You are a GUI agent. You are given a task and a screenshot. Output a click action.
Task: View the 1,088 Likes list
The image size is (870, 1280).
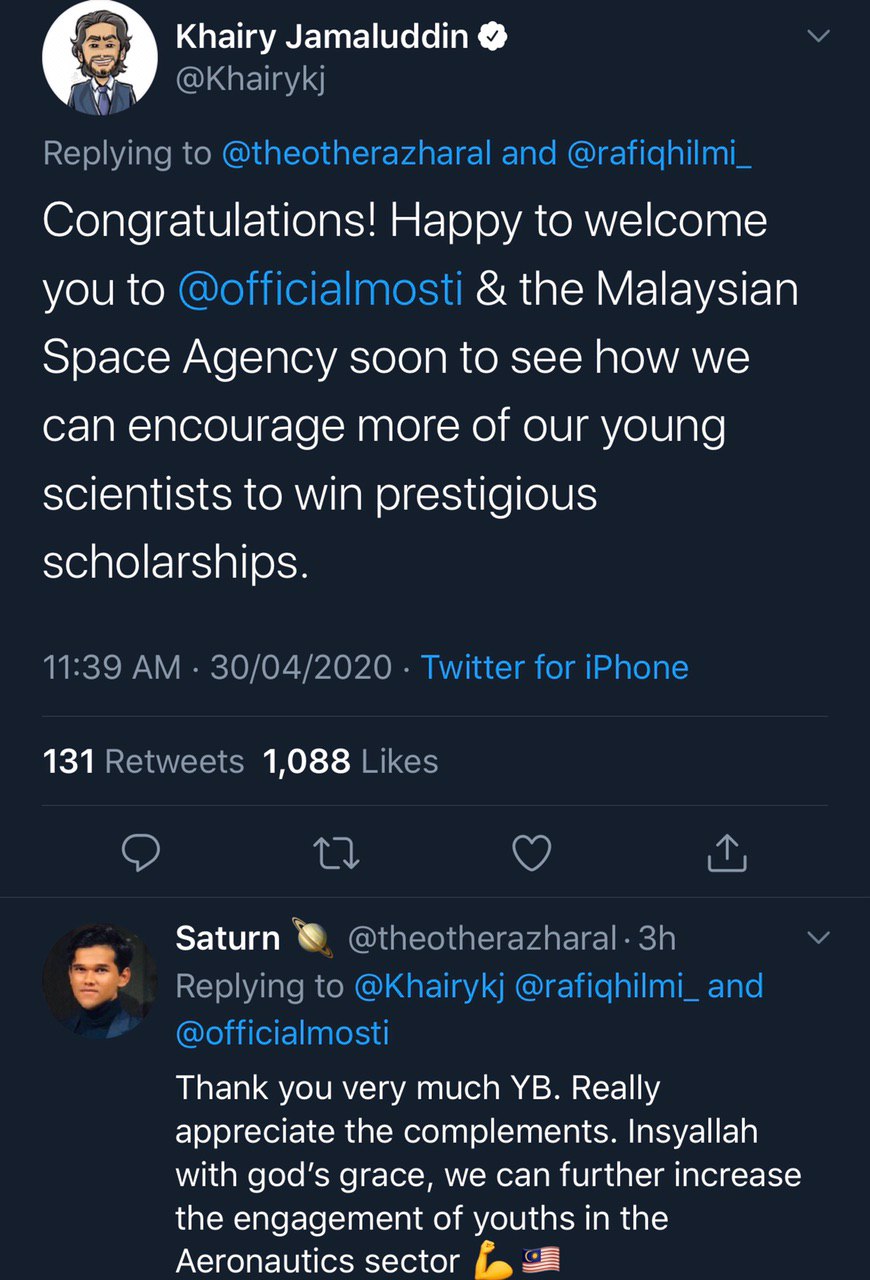point(350,762)
